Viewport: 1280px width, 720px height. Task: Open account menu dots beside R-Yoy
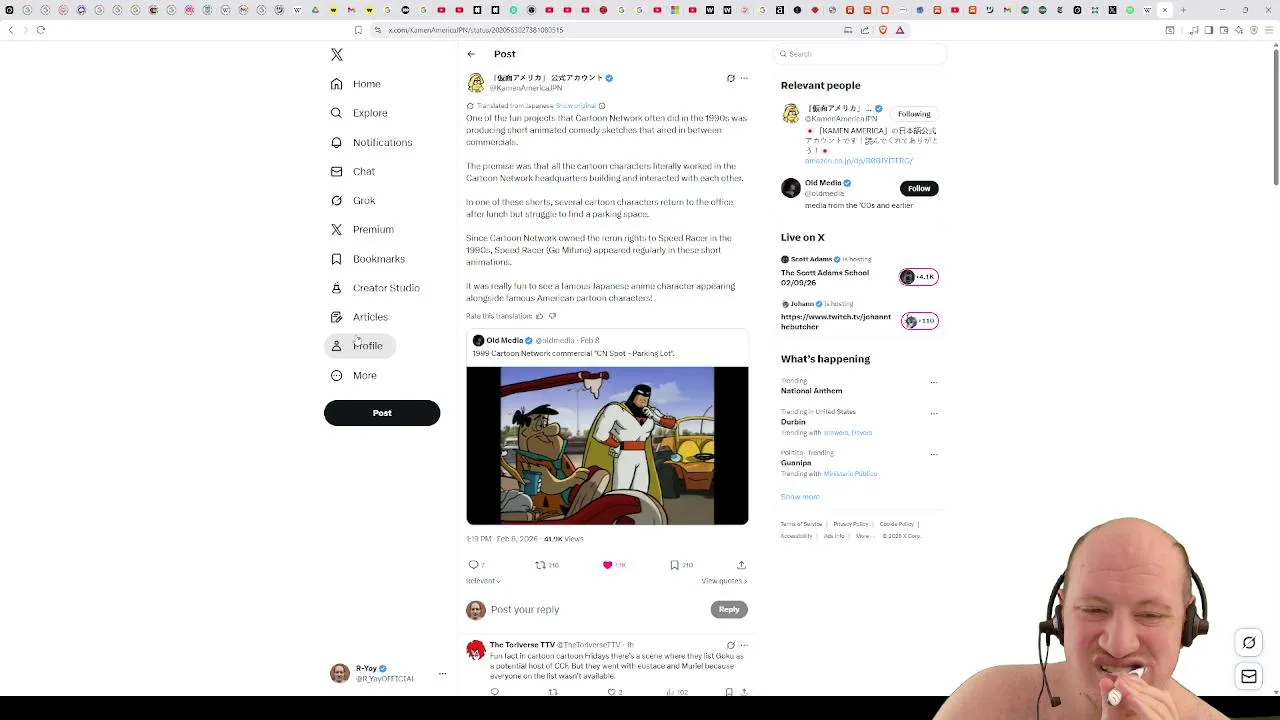(x=442, y=674)
